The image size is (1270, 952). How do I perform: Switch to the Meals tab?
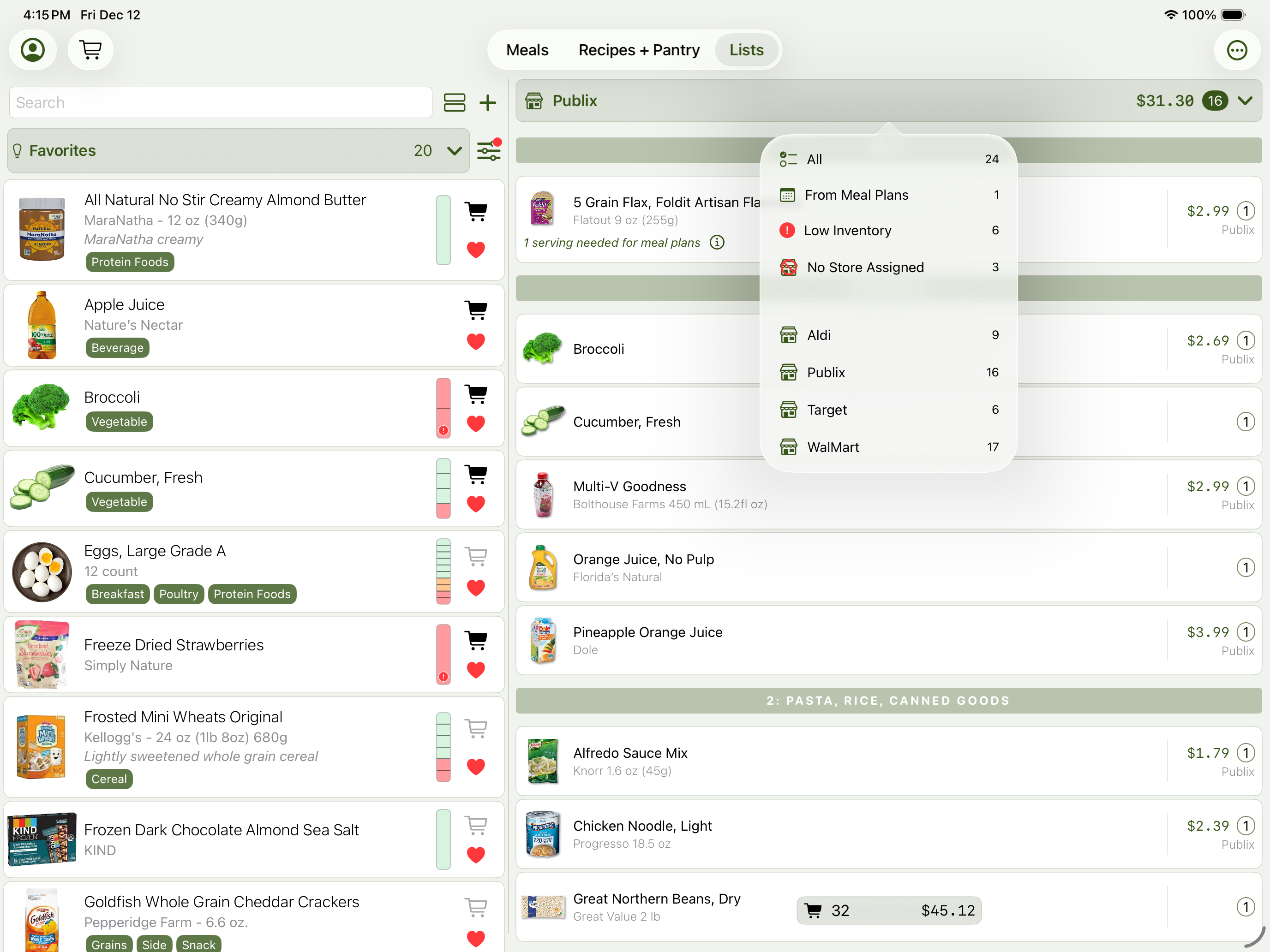[527, 50]
